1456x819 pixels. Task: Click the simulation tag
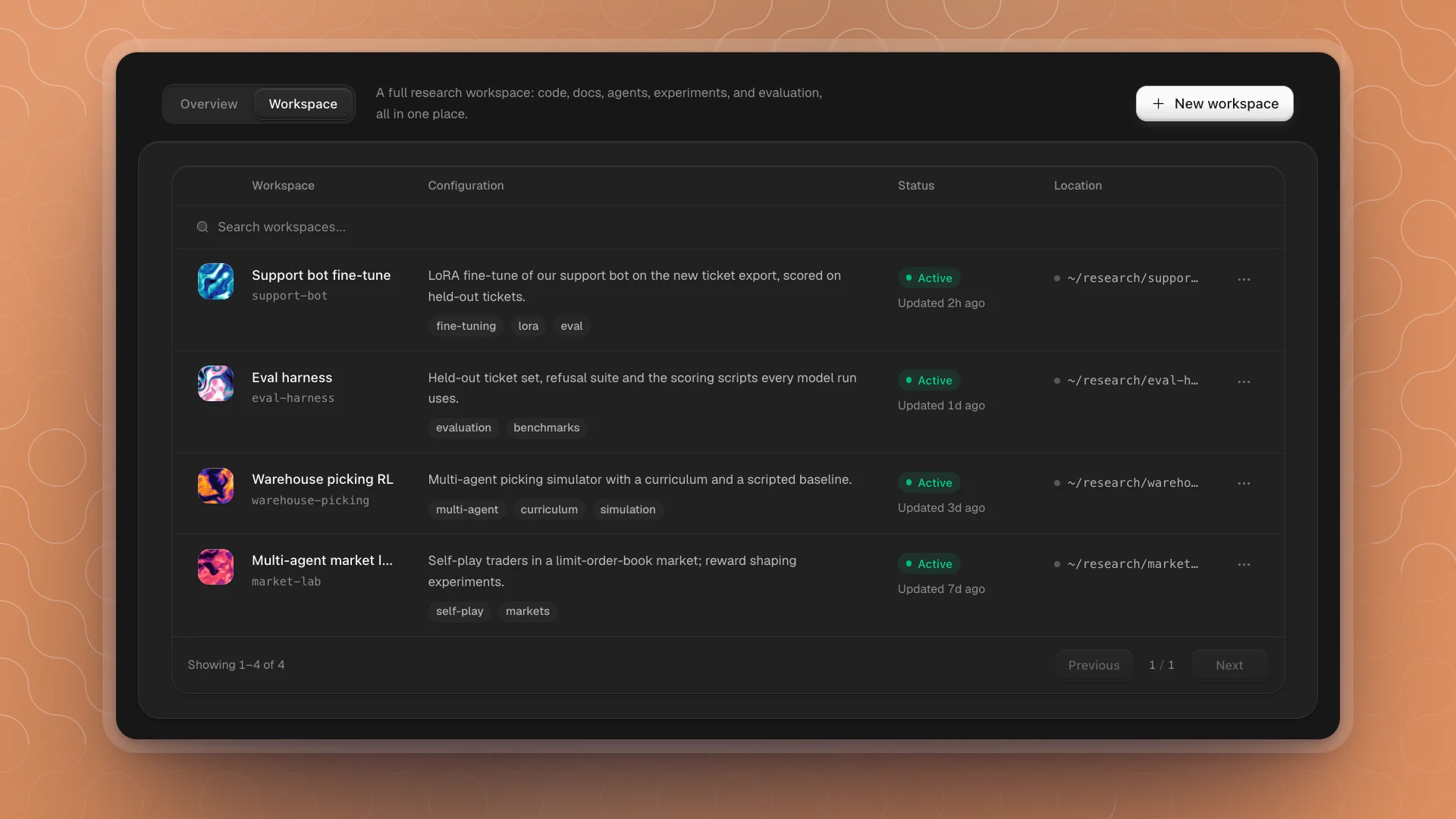[x=628, y=510]
